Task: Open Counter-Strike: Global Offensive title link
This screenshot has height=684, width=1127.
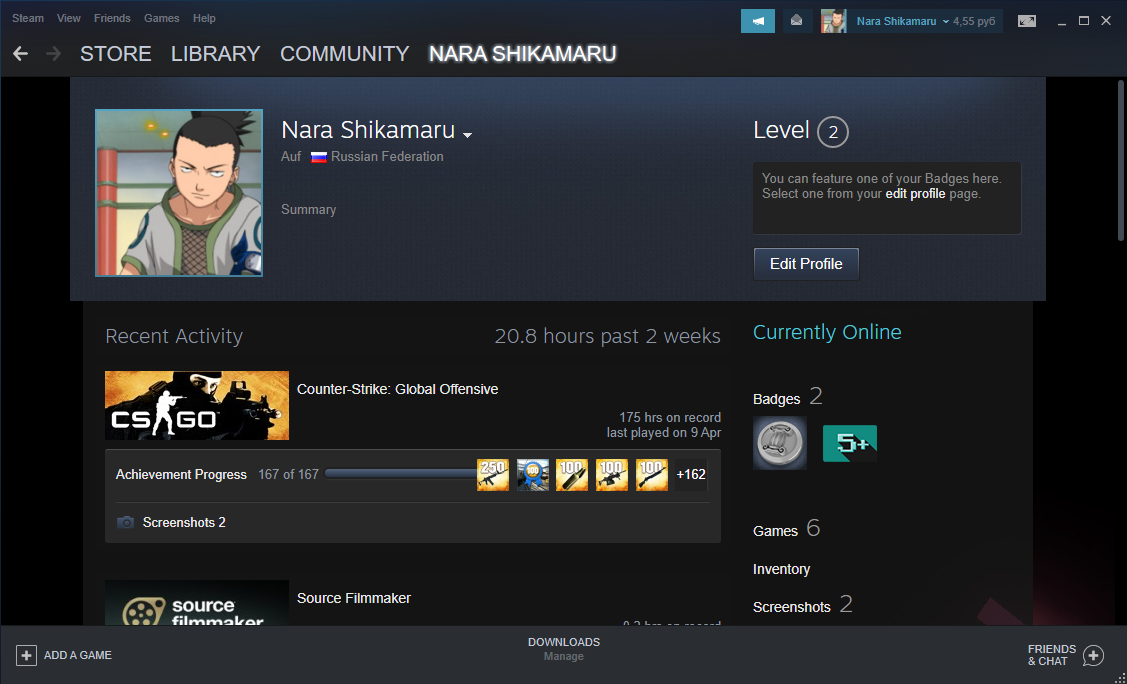Action: tap(397, 389)
